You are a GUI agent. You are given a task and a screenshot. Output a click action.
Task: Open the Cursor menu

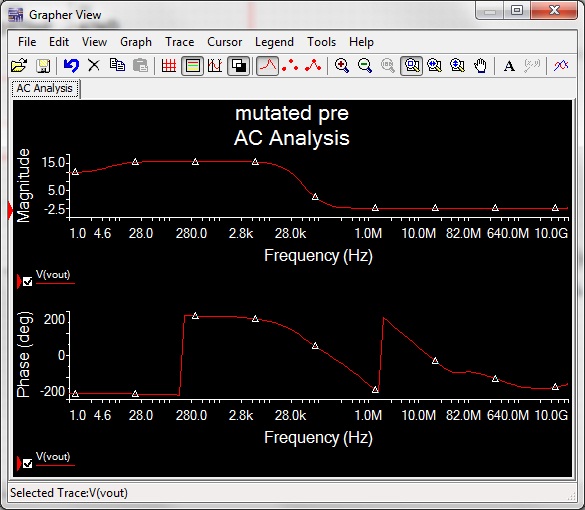(225, 42)
